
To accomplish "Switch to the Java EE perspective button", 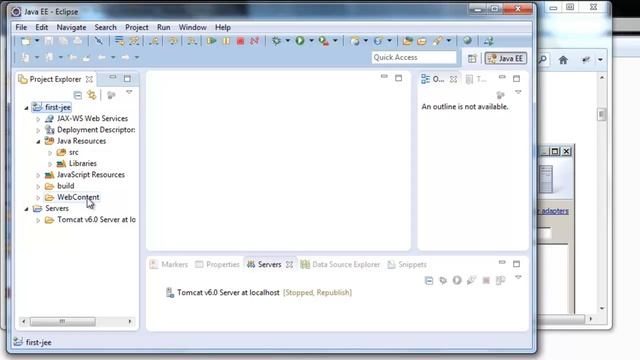I will click(x=506, y=58).
